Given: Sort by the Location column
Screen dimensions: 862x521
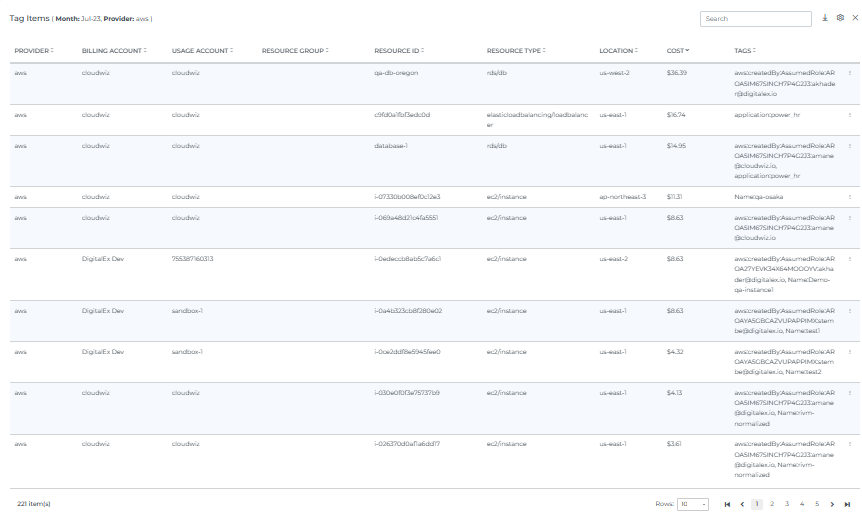Looking at the screenshot, I should (619, 50).
